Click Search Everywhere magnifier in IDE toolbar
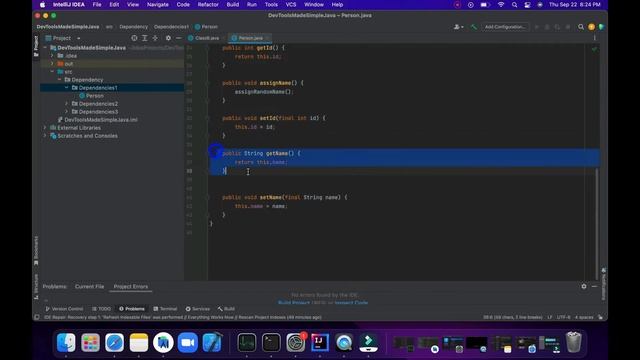The image size is (640, 360). 581,27
